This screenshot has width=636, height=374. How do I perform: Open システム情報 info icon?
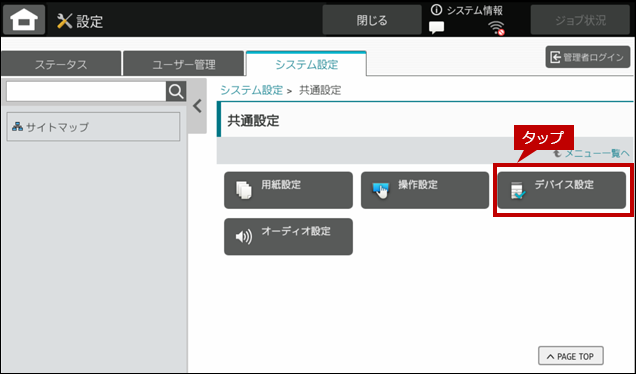coord(436,10)
